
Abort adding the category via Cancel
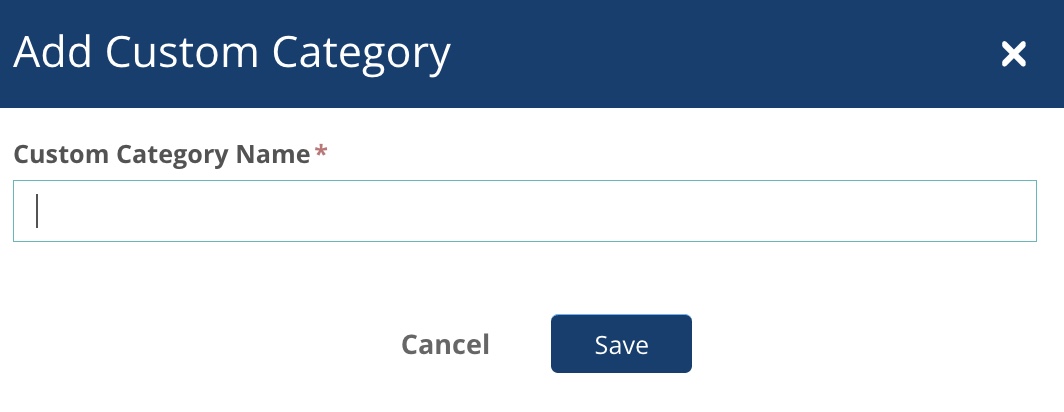click(445, 345)
